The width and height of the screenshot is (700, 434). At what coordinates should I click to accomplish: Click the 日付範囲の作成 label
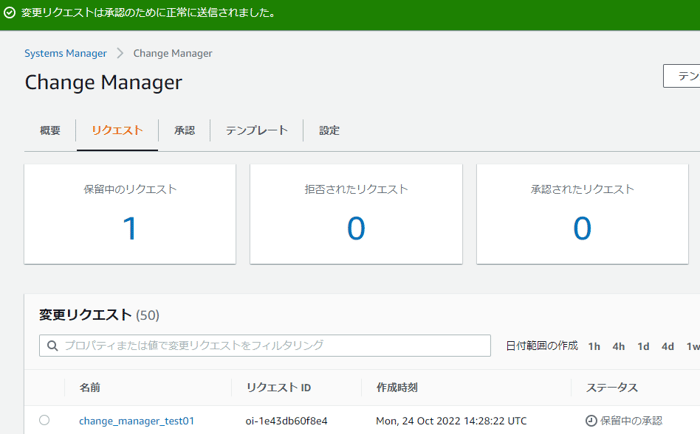(542, 346)
